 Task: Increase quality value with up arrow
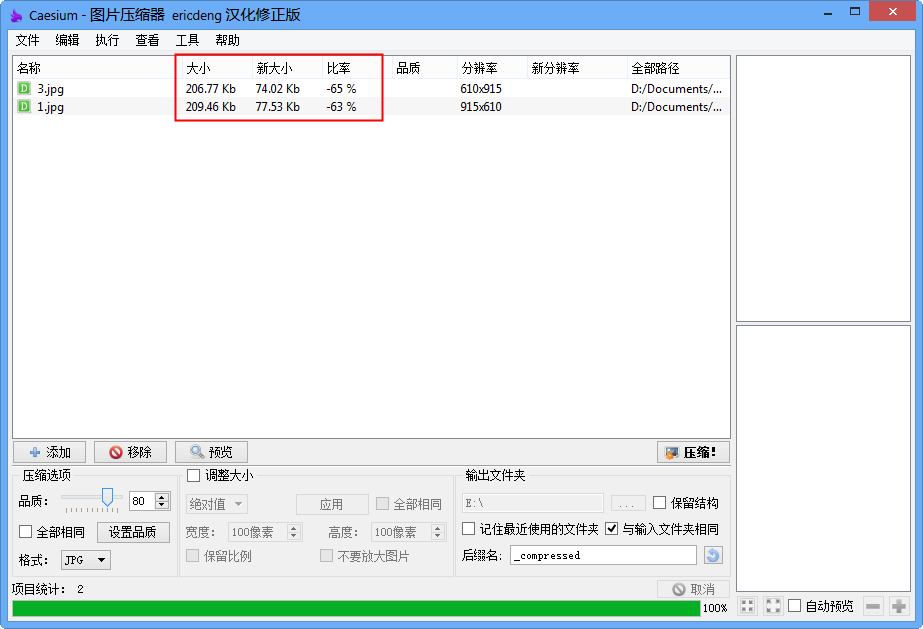point(162,497)
